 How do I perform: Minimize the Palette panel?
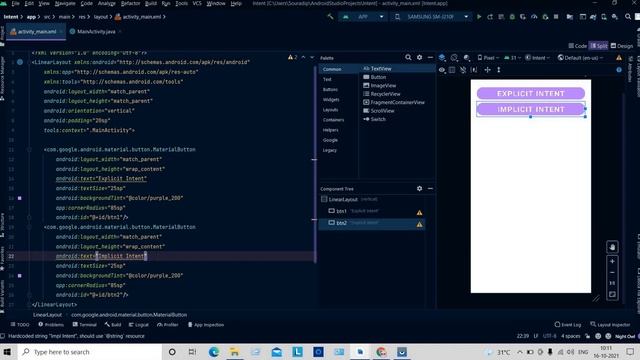tap(430, 58)
